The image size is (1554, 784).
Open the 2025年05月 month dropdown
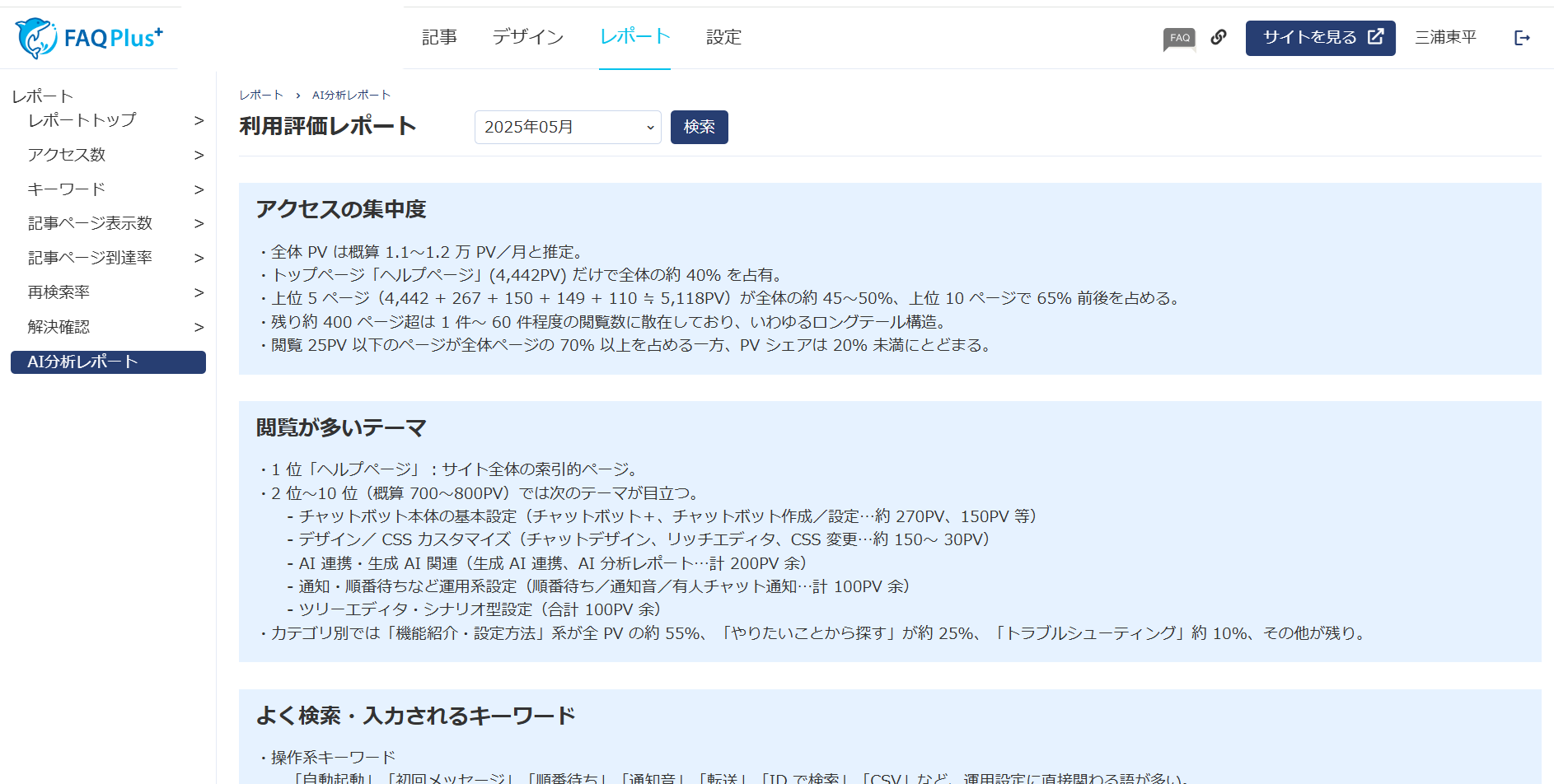pyautogui.click(x=568, y=127)
